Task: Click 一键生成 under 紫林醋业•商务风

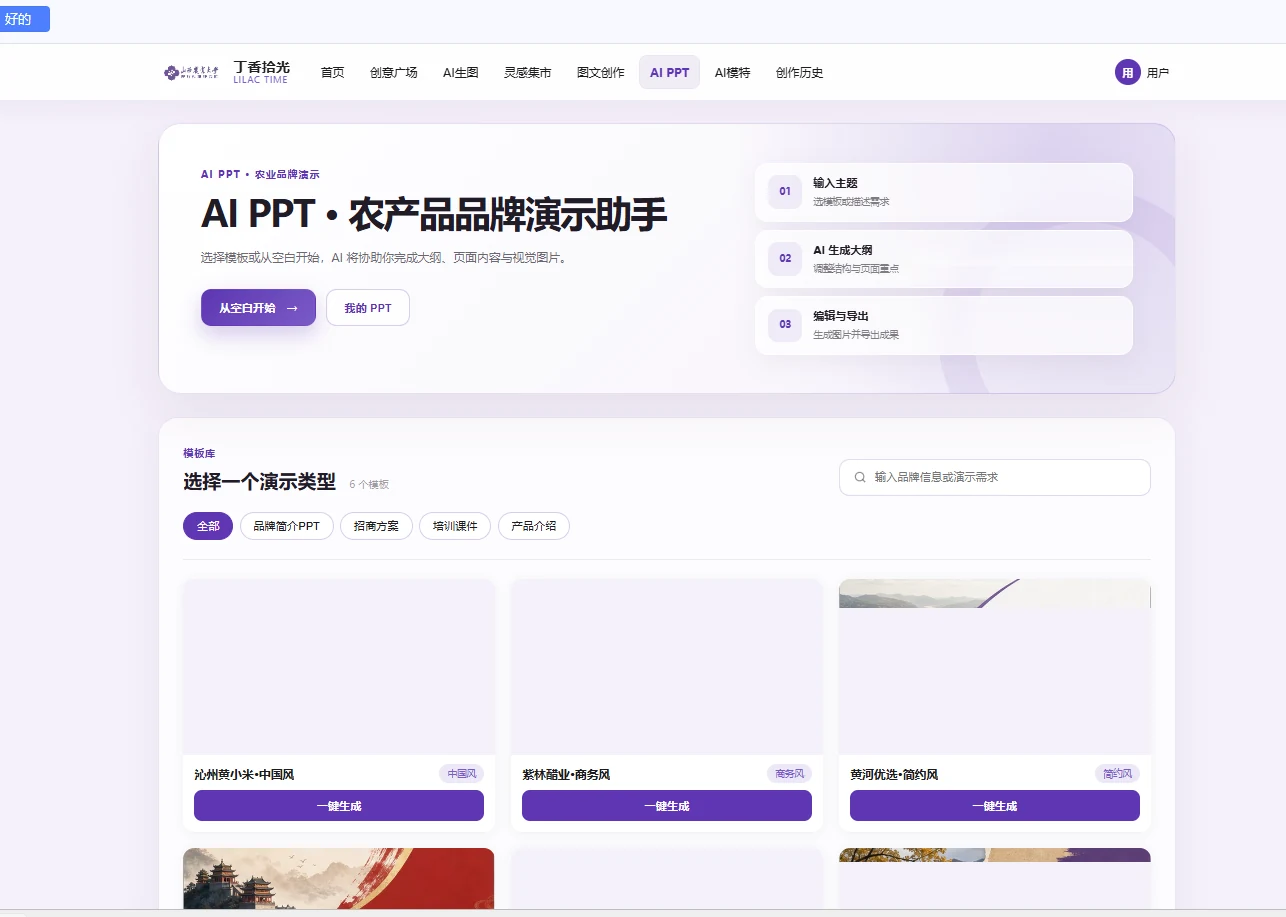Action: 667,806
